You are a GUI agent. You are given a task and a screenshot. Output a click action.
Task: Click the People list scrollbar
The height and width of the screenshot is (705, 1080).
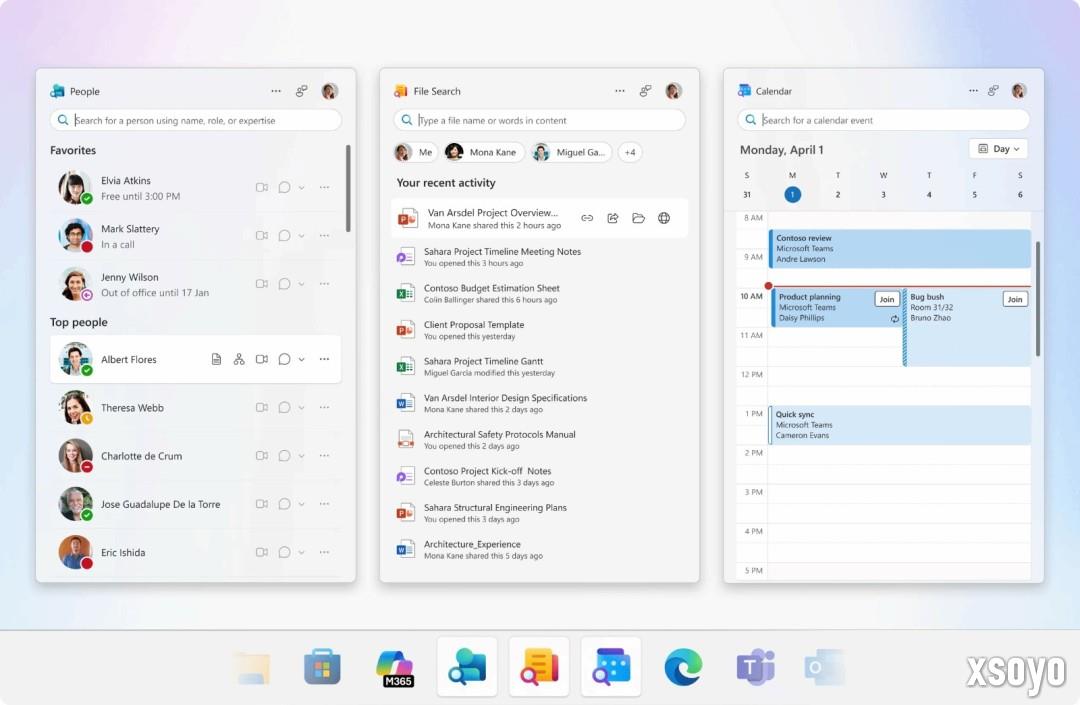coord(349,188)
